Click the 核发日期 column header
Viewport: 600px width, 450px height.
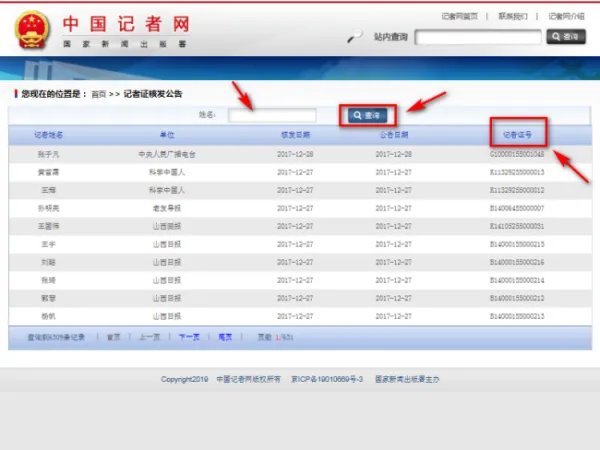(x=296, y=134)
